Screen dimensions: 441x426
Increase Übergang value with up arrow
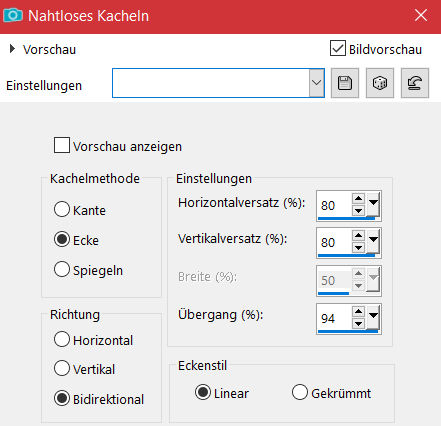358,312
